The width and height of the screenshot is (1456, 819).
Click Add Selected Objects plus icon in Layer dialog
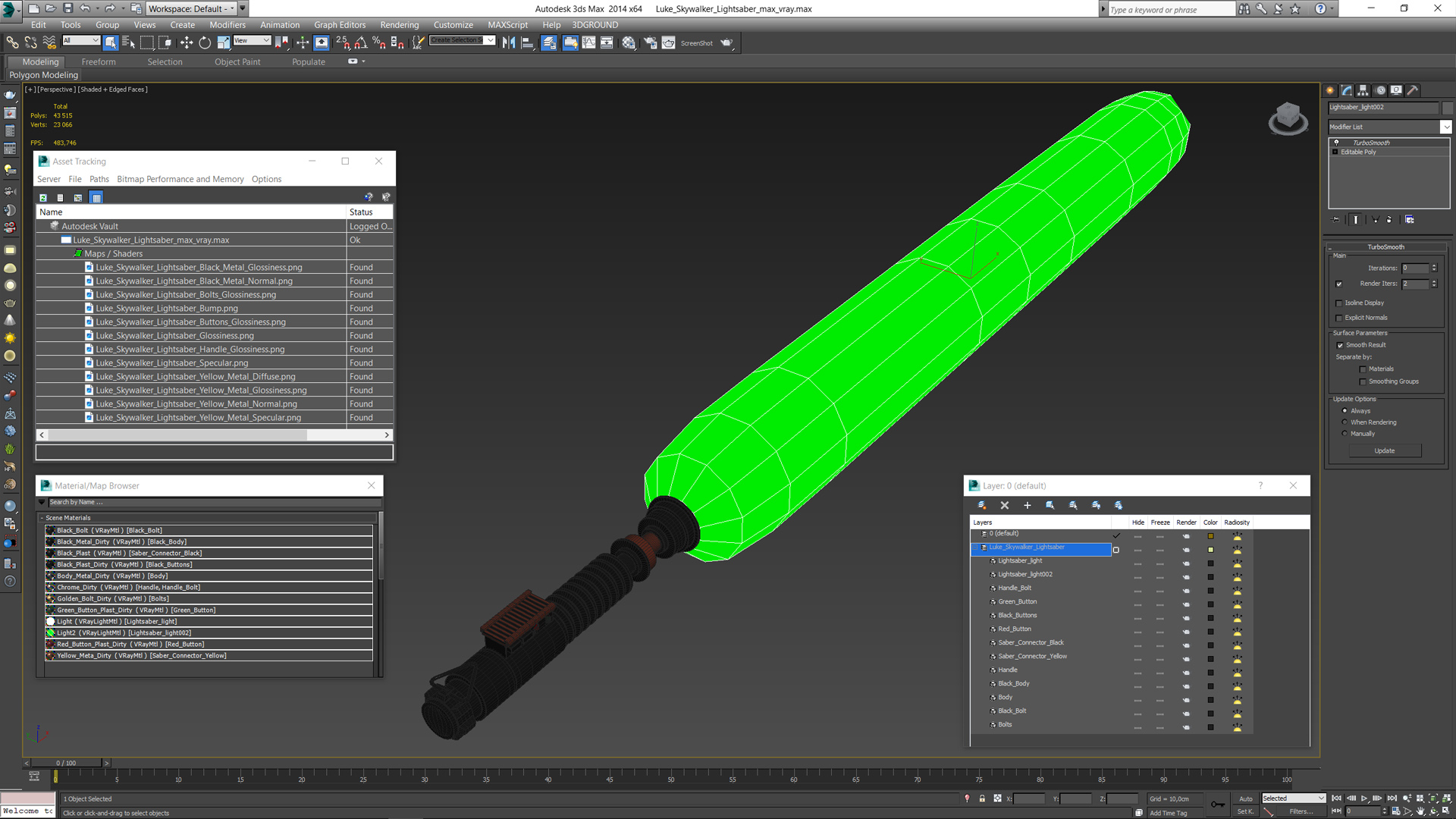click(x=1028, y=505)
